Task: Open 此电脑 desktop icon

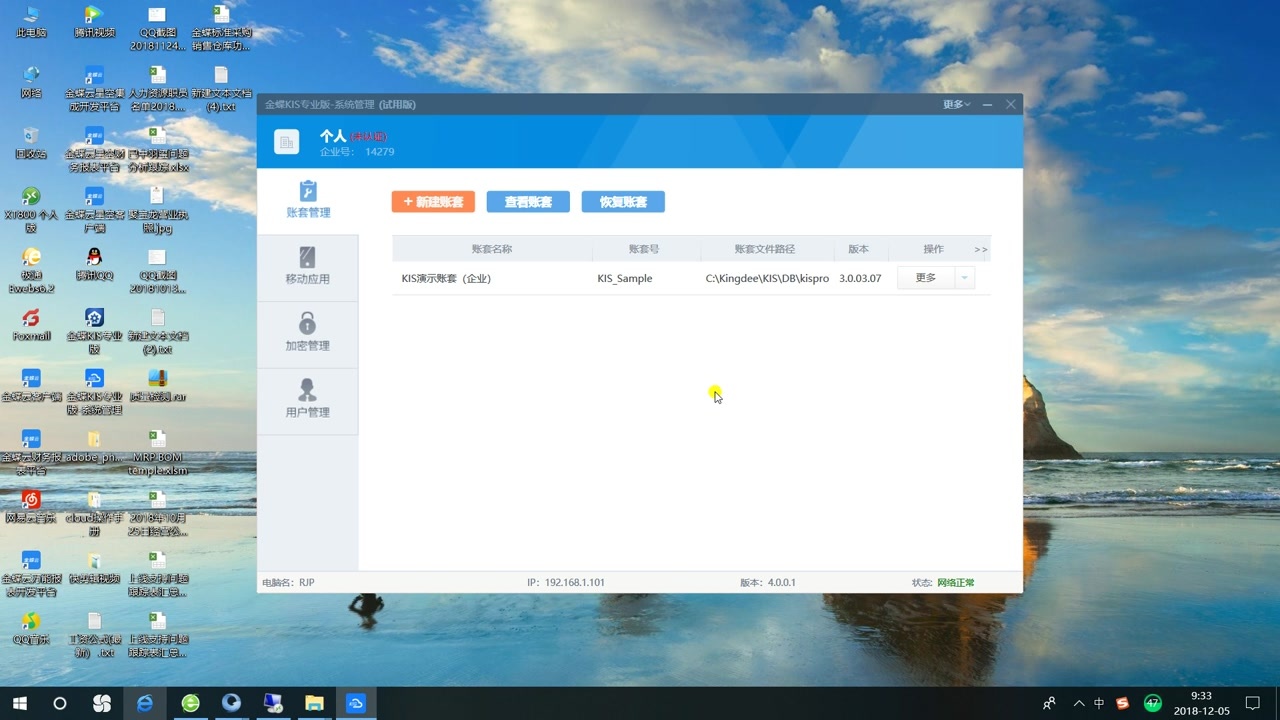Action: click(31, 22)
